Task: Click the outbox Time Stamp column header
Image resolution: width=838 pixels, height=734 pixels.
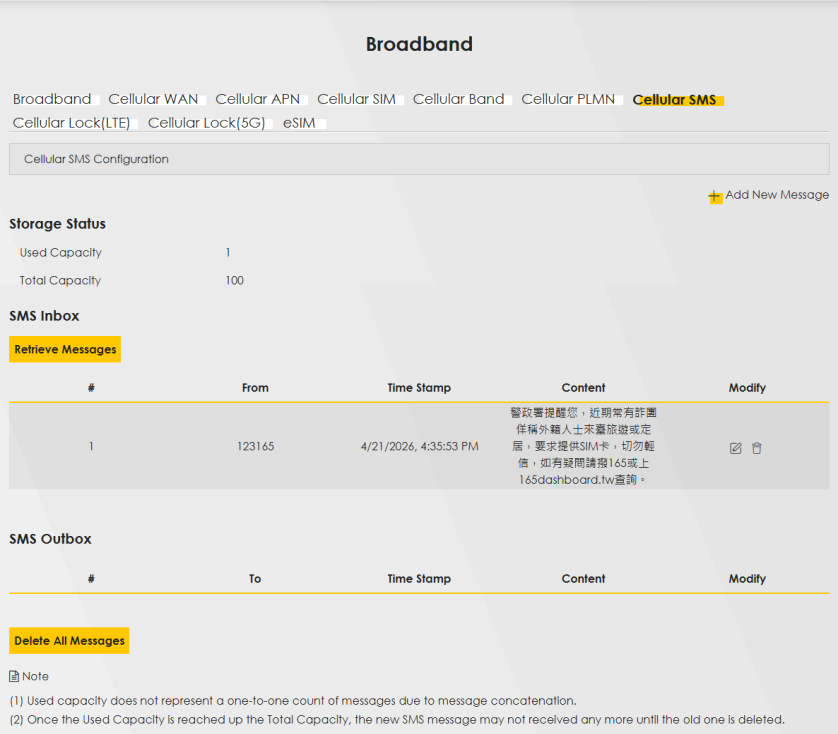Action: 419,578
